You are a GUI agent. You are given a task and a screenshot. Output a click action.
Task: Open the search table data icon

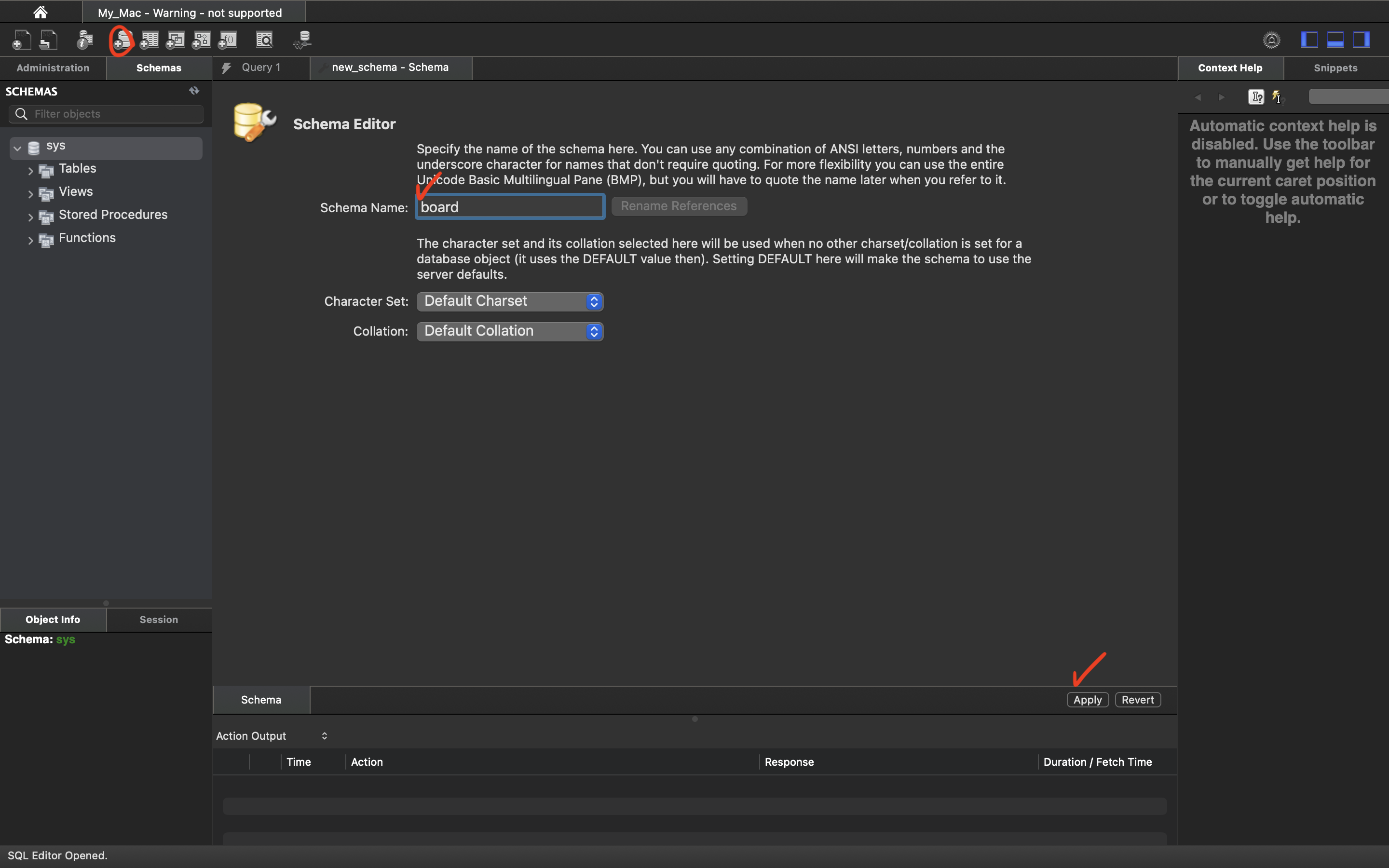click(265, 40)
